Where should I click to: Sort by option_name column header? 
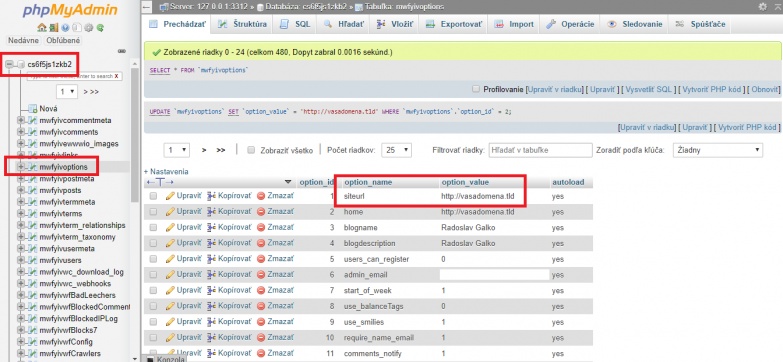coord(369,182)
